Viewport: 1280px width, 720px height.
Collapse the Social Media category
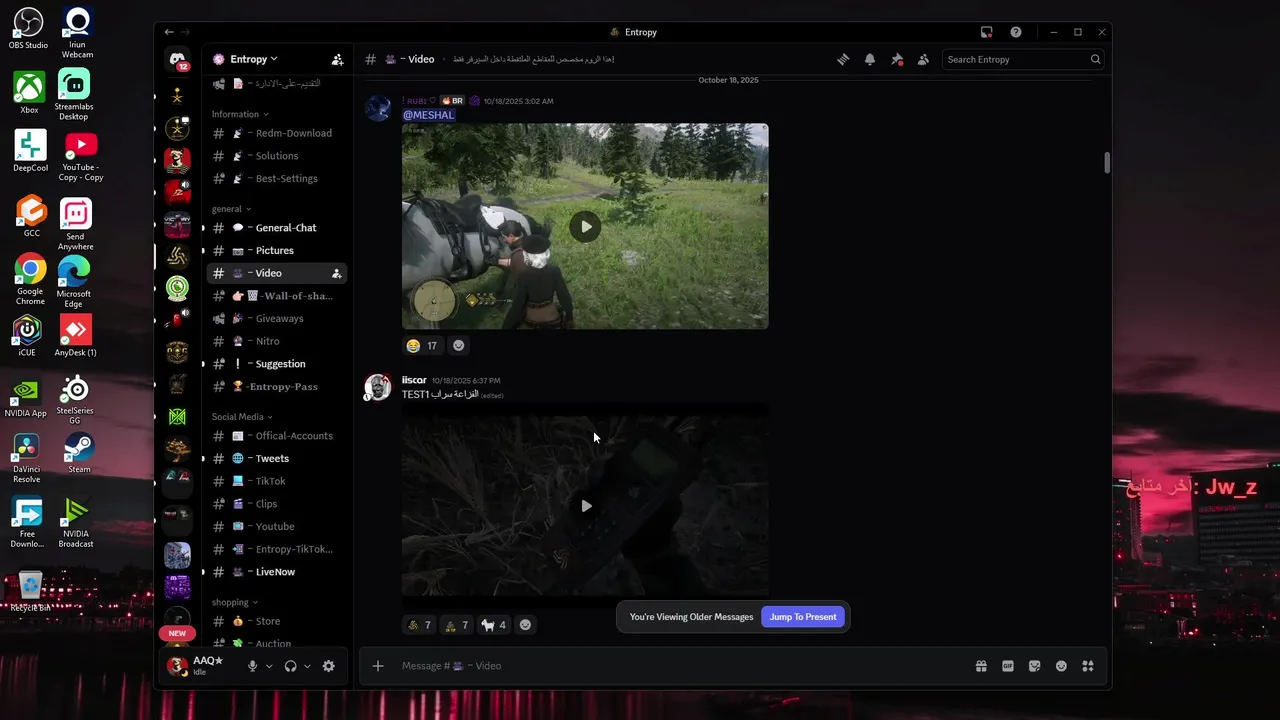242,416
